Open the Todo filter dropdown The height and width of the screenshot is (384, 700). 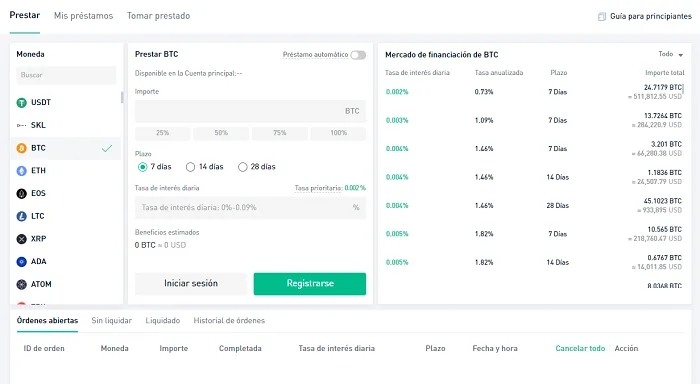click(x=671, y=54)
